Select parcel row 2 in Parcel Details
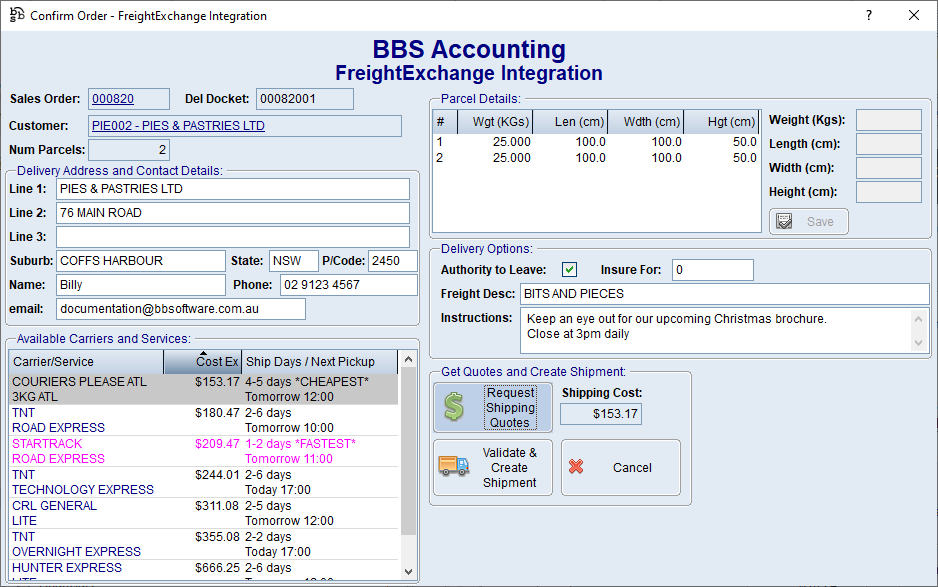938x587 pixels. coord(595,158)
